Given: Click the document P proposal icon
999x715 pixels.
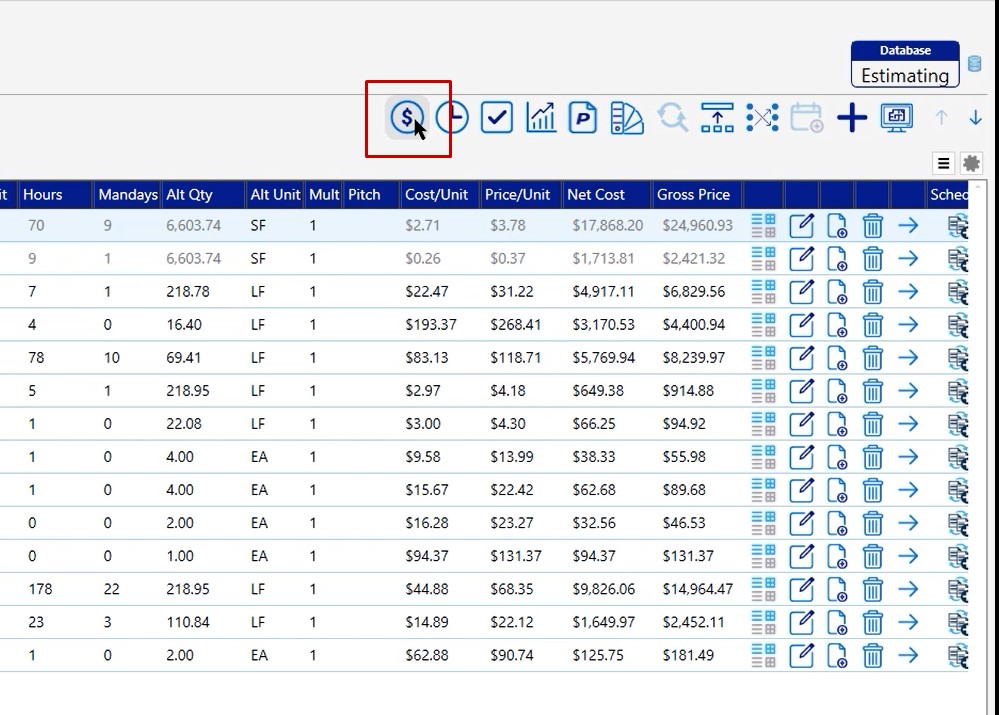Looking at the screenshot, I should tap(583, 118).
